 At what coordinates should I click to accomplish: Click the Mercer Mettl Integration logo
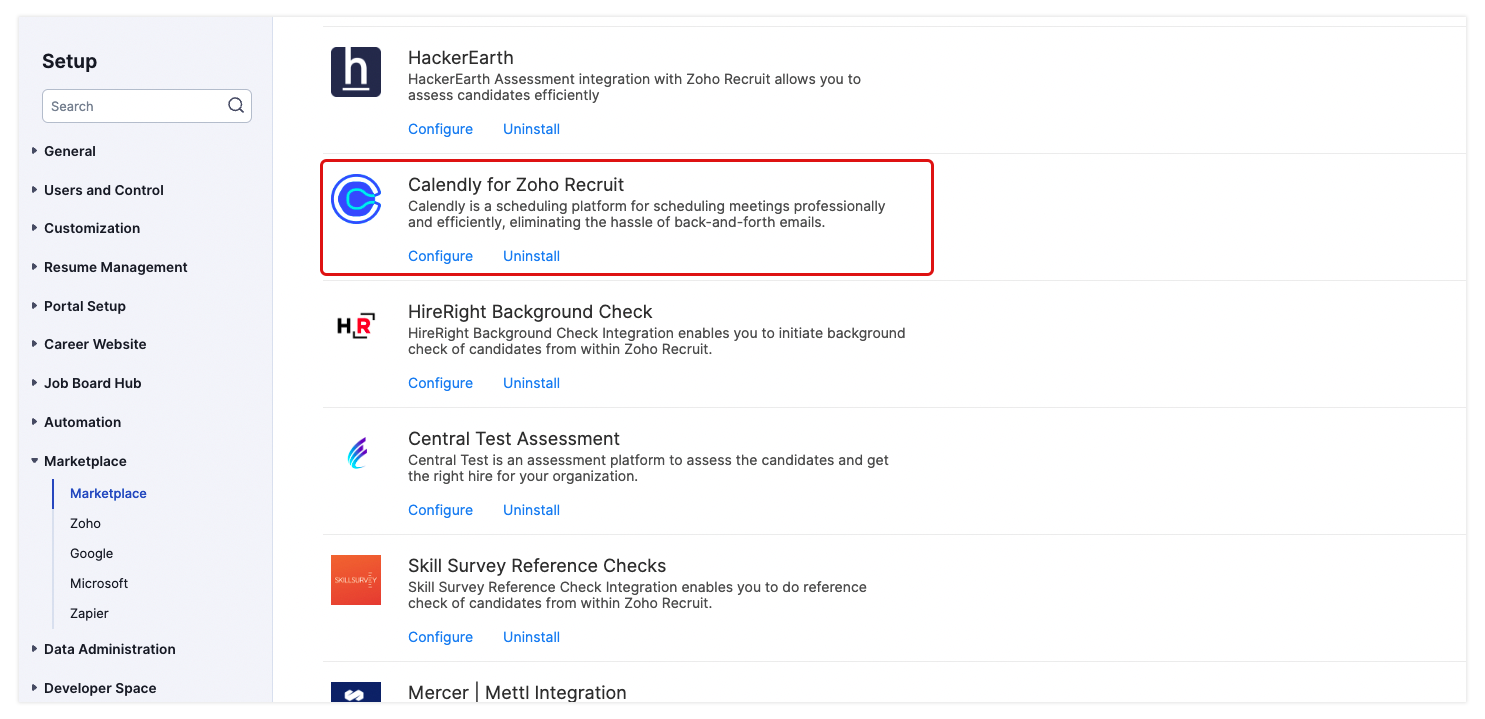click(356, 692)
